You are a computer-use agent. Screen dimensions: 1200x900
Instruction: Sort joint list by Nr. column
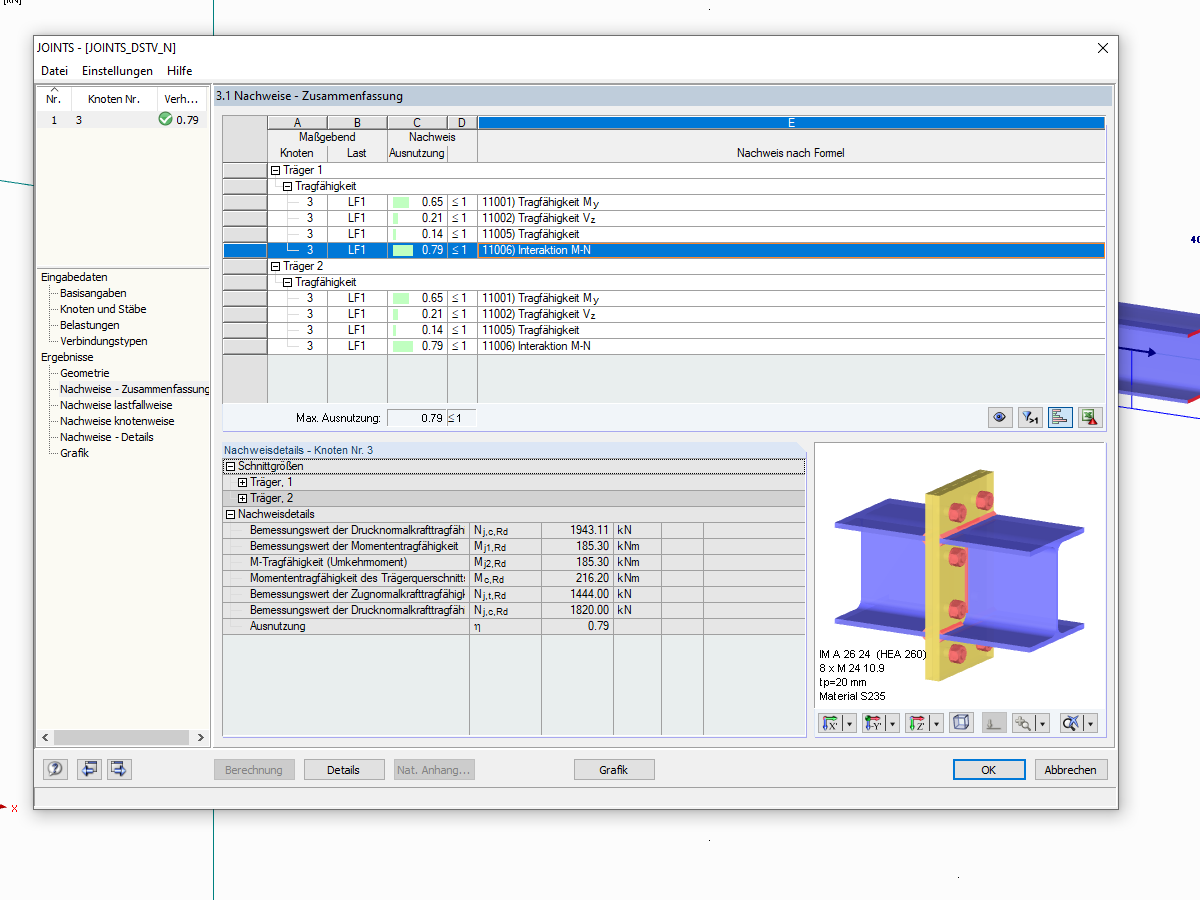54,98
